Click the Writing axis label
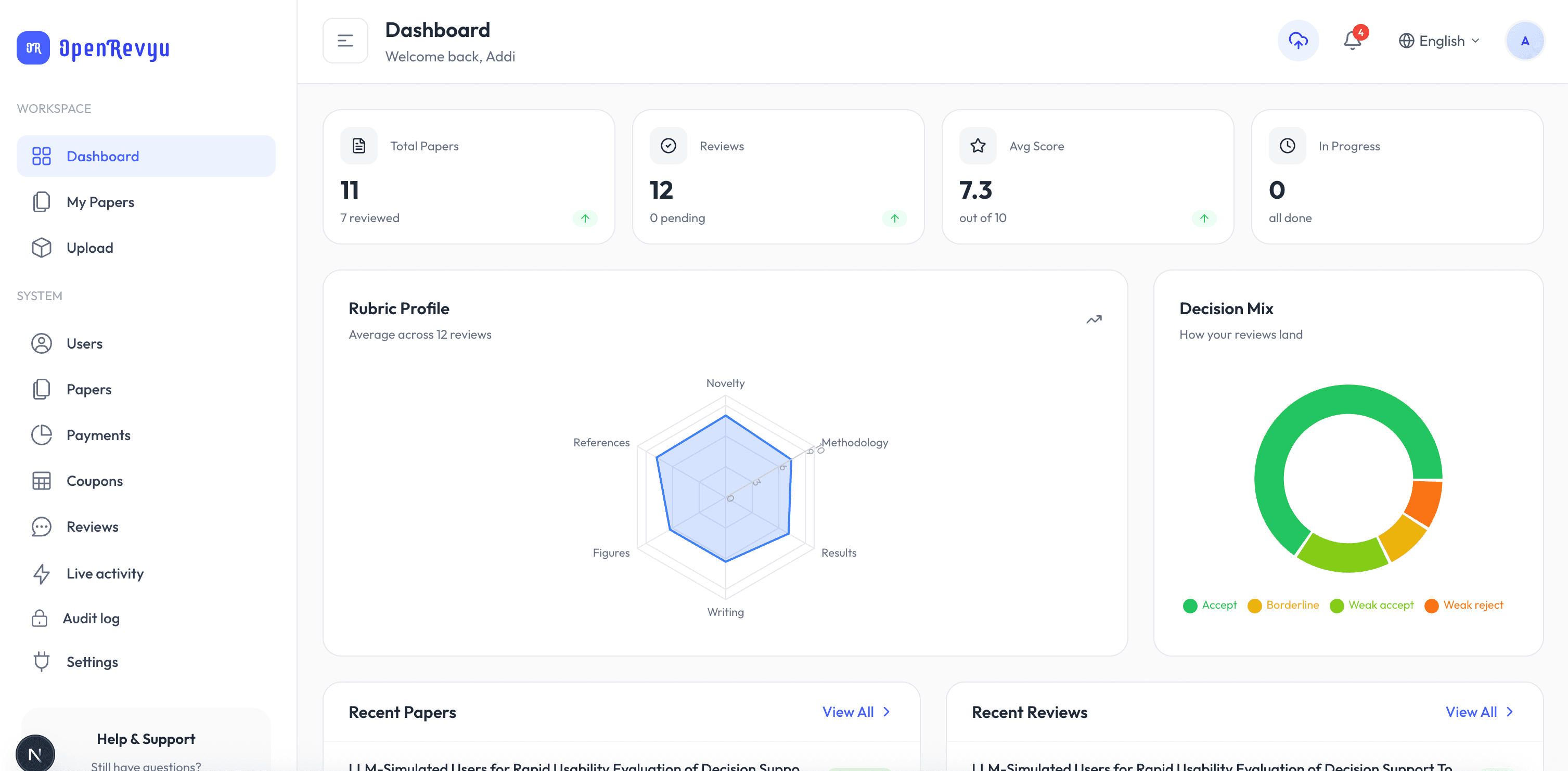Screen dimensions: 1568x771 coord(725,612)
